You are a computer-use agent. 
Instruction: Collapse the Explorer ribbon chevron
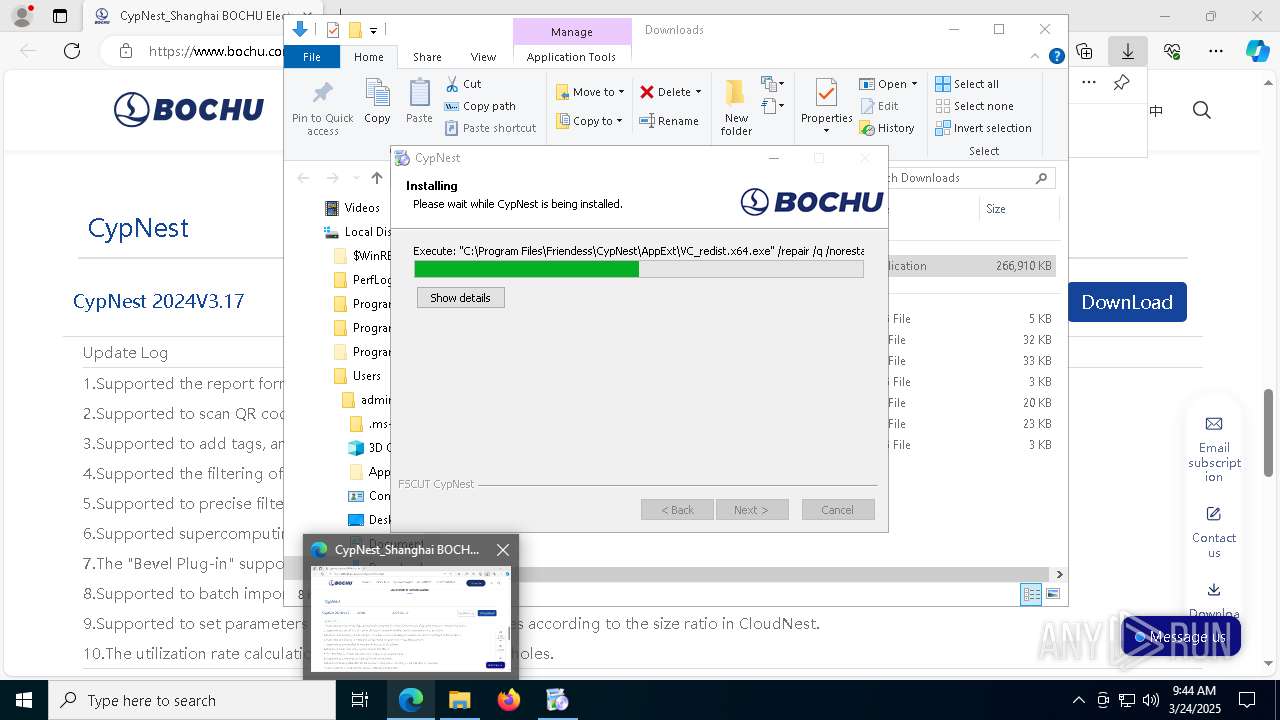[x=1036, y=57]
